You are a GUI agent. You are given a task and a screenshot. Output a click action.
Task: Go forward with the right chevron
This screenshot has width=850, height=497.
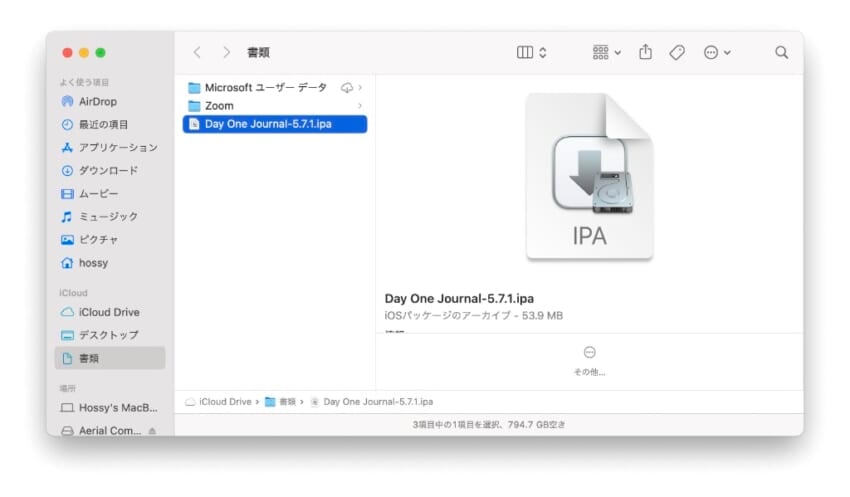227,52
